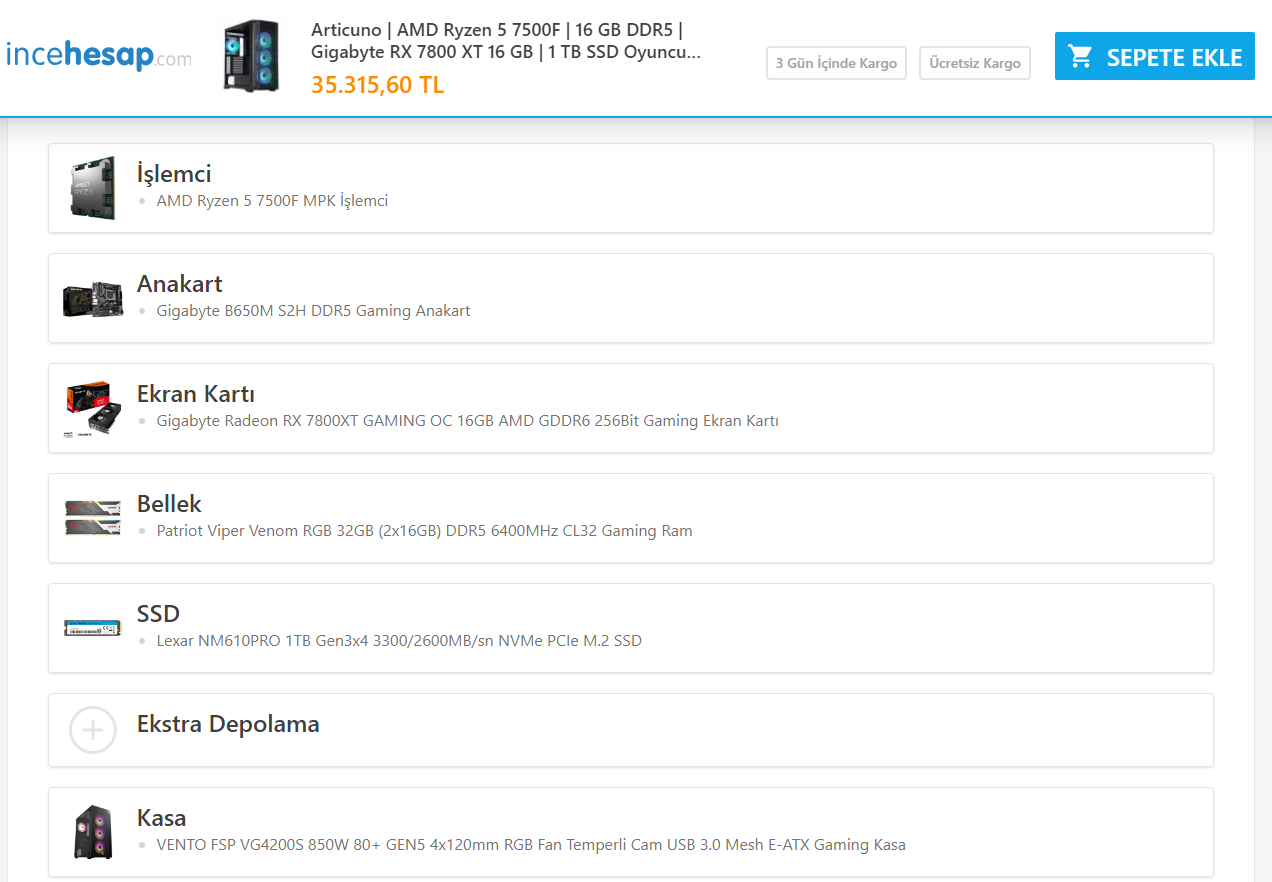Click the AMD Ryzen processor image

(93, 187)
